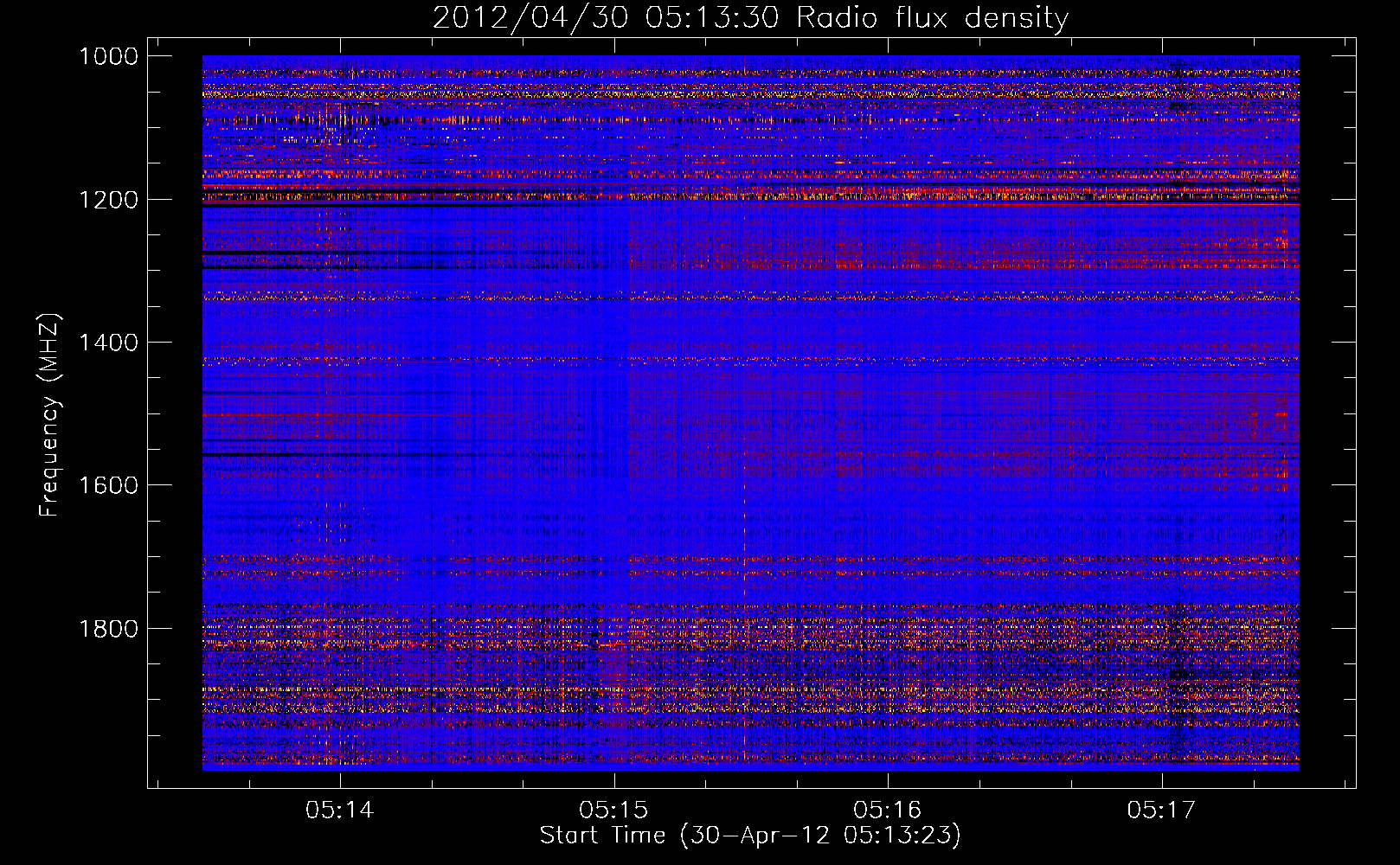This screenshot has height=865, width=1400.
Task: Click the '1000' frequency axis label
Action: tap(108, 56)
